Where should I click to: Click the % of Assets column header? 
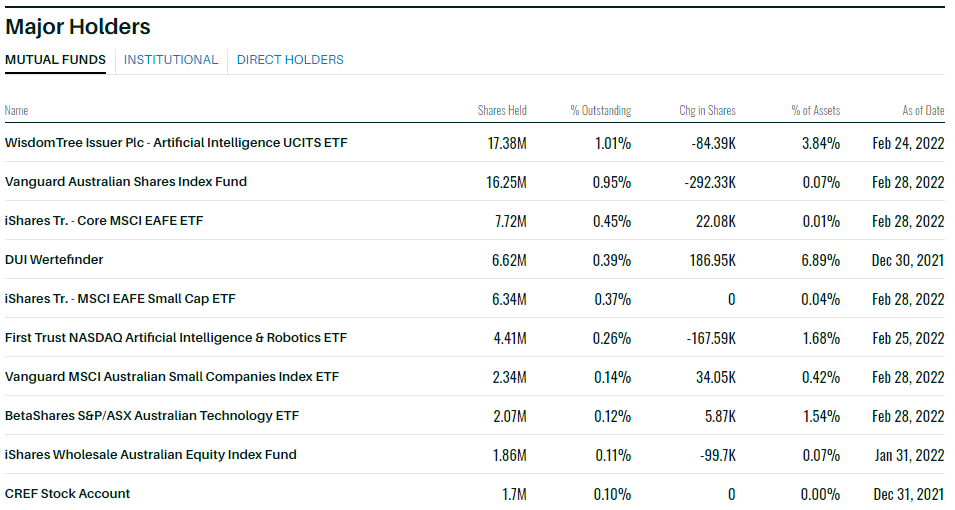tap(815, 111)
